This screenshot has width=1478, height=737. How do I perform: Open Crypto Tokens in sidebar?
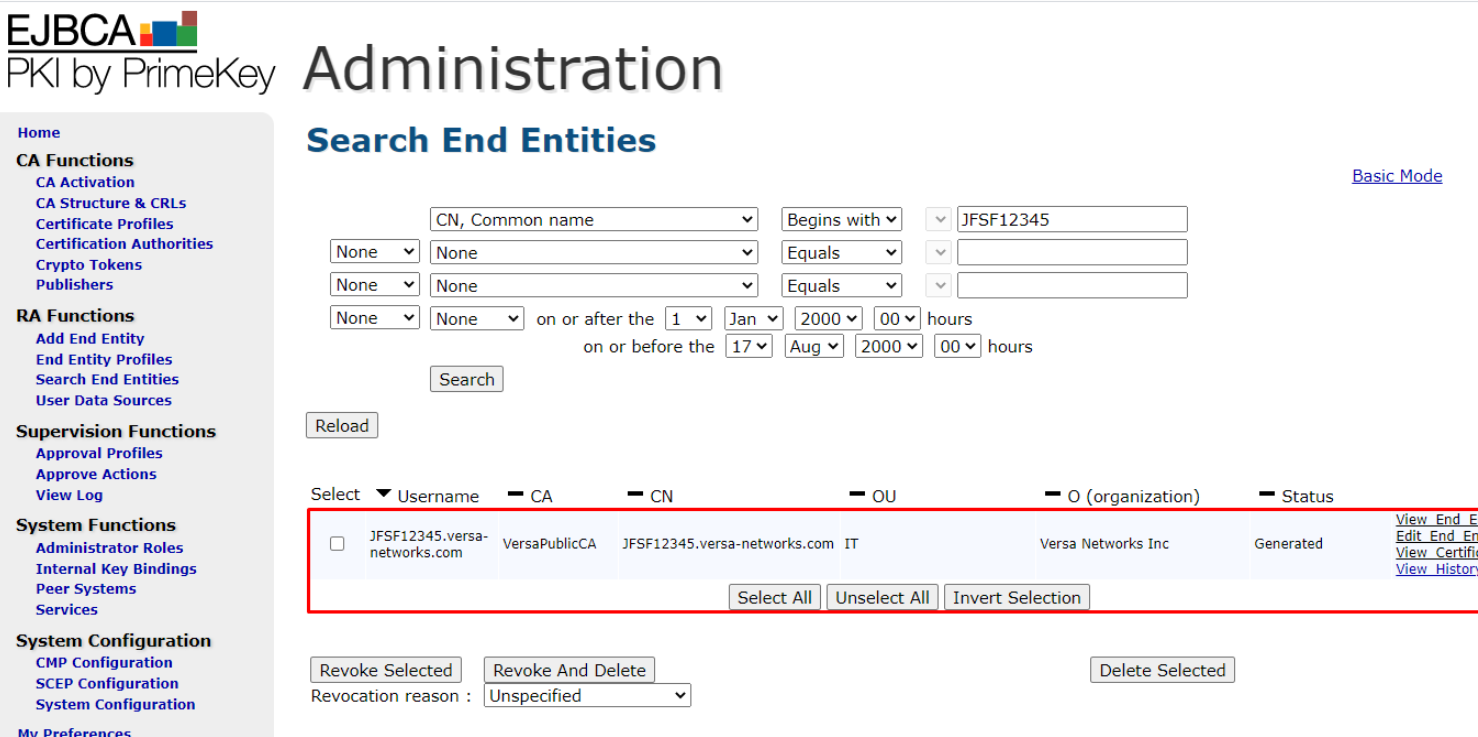tap(89, 265)
